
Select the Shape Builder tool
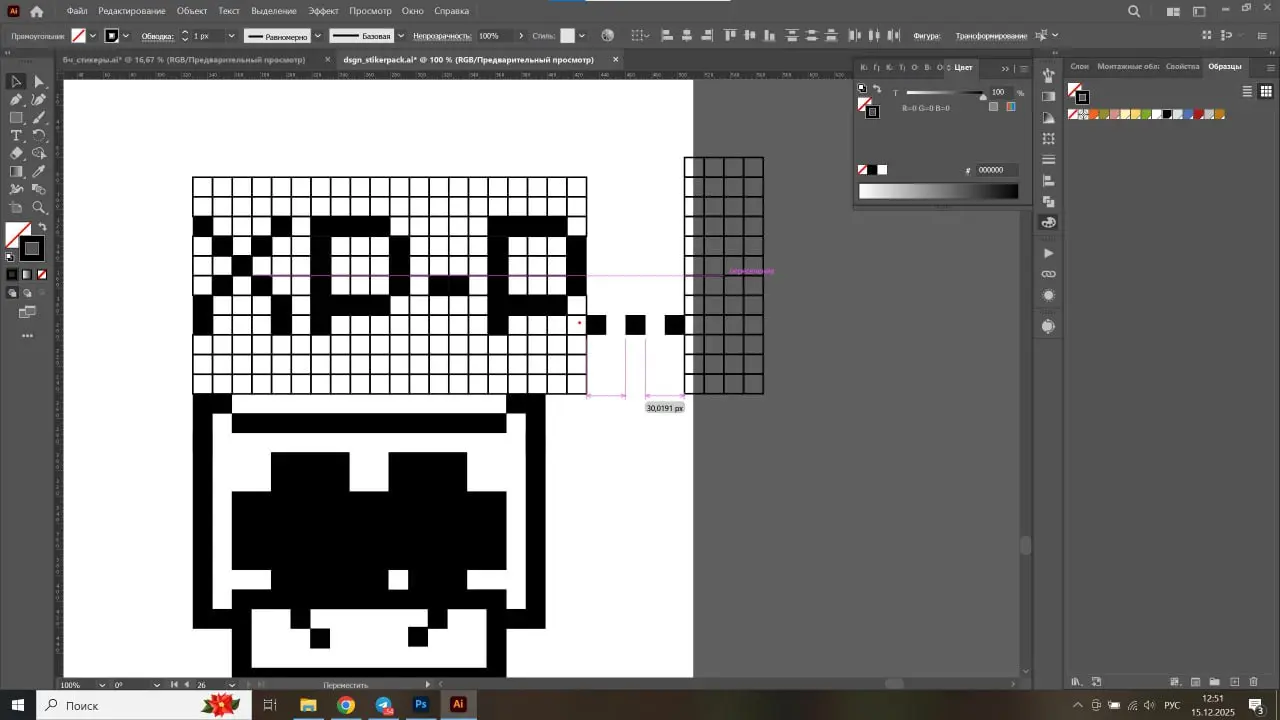(39, 154)
